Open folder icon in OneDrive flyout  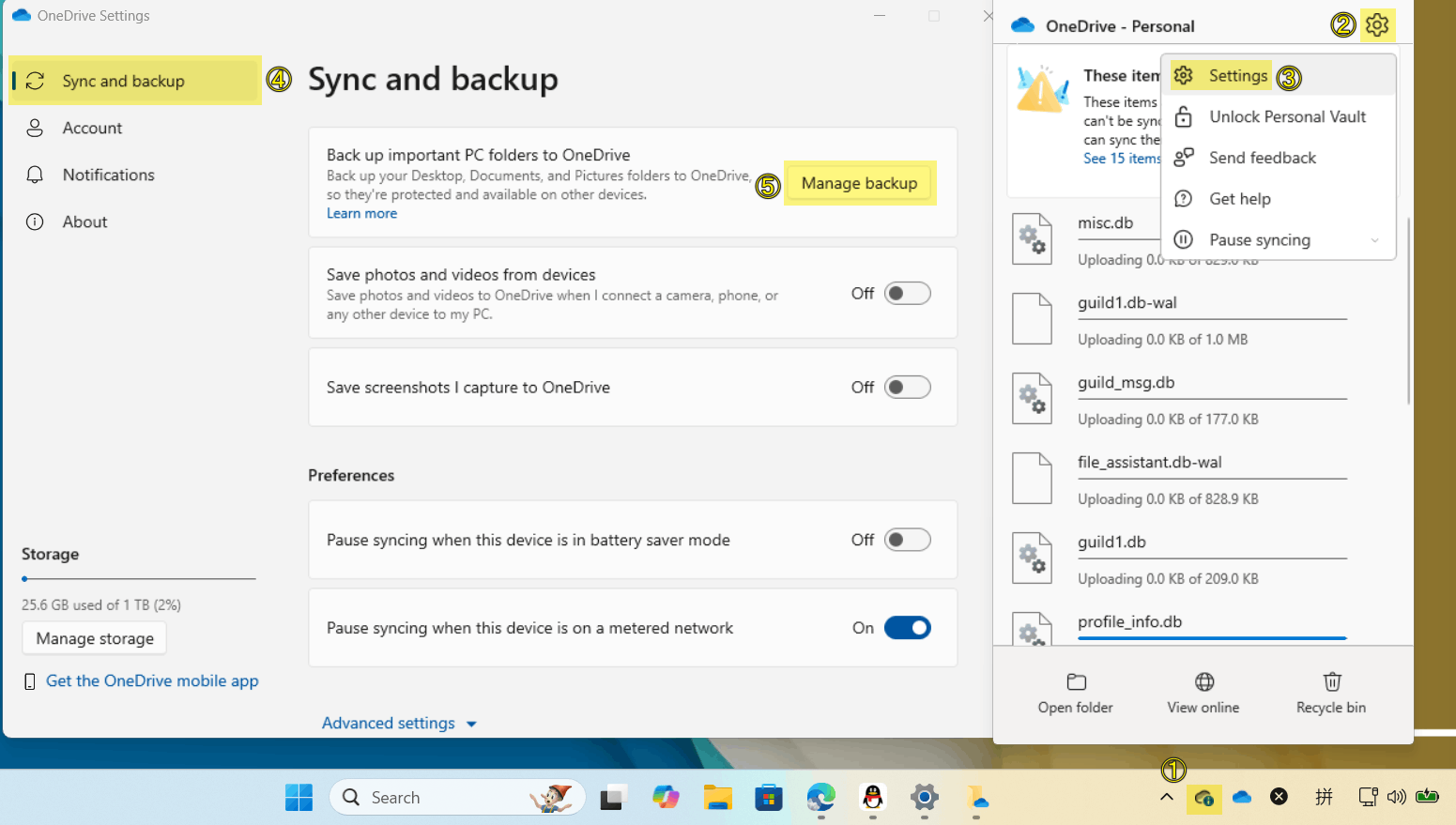tap(1076, 682)
